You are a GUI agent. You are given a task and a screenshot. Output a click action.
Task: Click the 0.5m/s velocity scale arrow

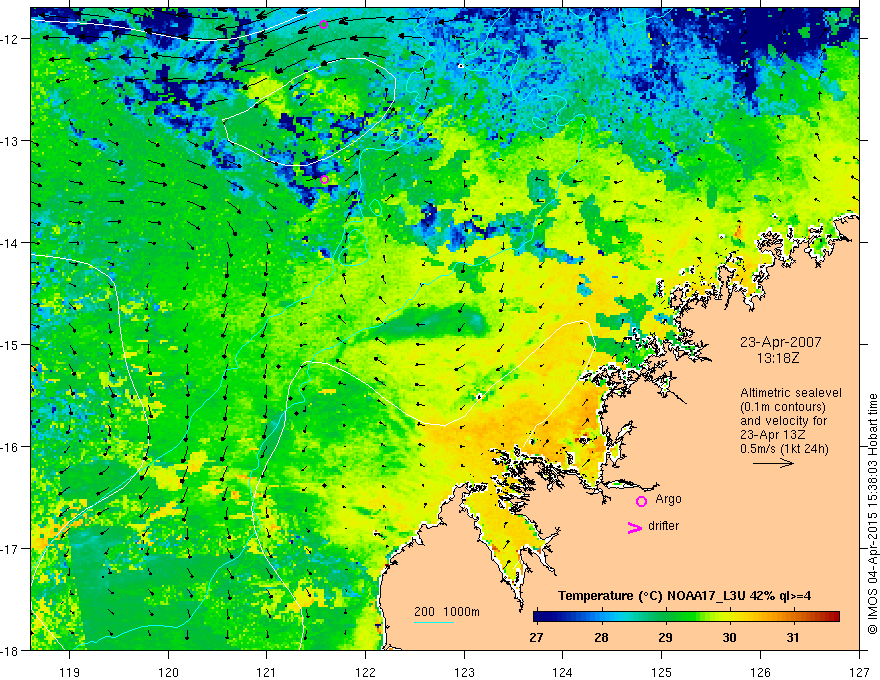(773, 463)
